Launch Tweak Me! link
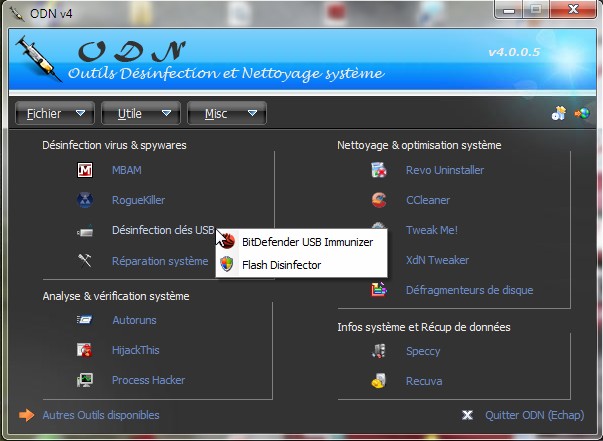603x441 pixels. click(x=432, y=230)
